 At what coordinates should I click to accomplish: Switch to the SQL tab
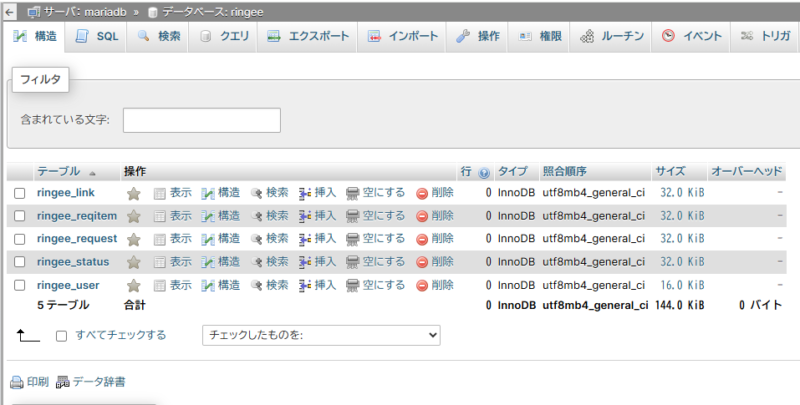98,36
